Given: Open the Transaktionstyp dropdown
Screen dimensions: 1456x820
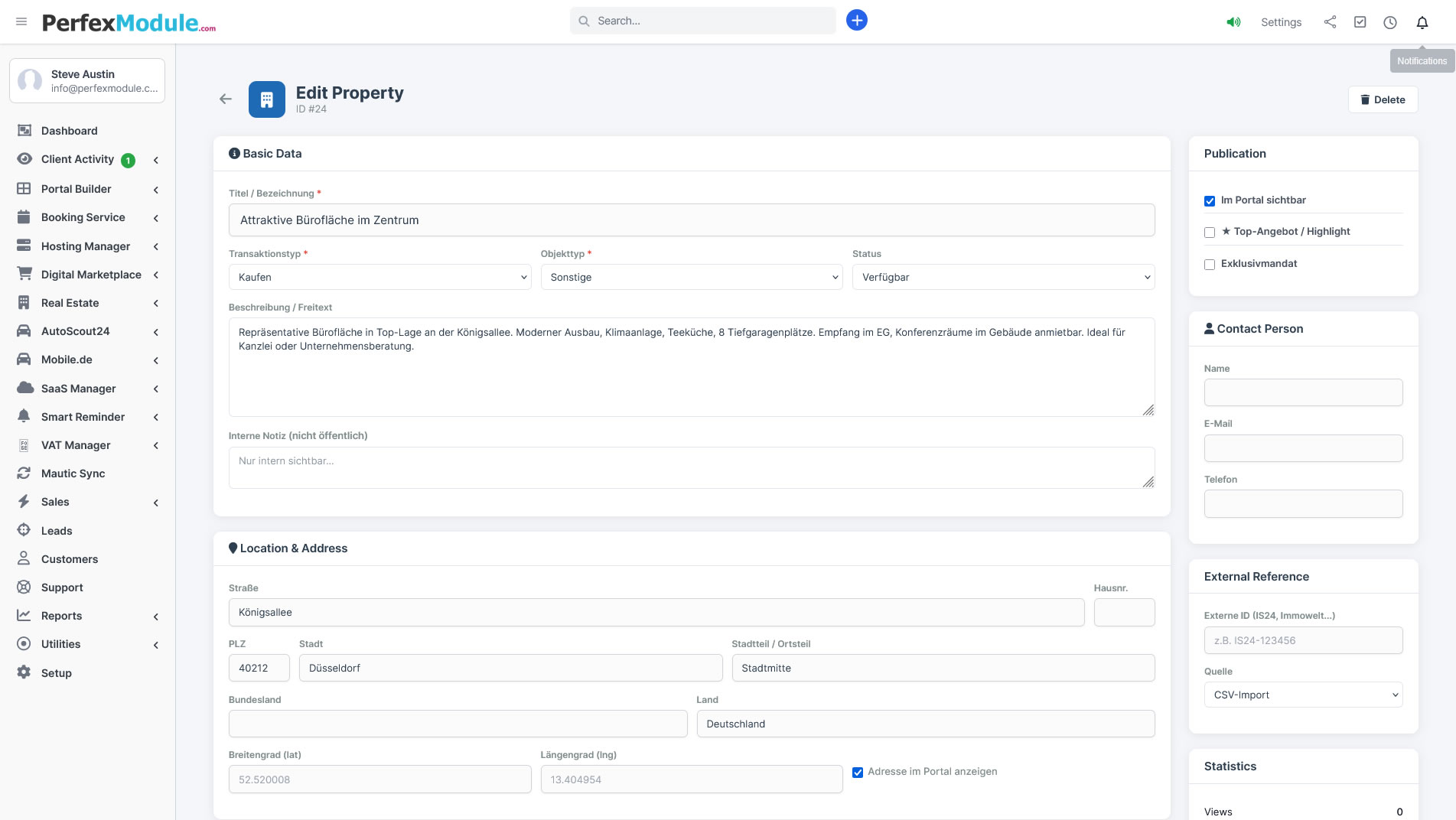Looking at the screenshot, I should click(379, 277).
